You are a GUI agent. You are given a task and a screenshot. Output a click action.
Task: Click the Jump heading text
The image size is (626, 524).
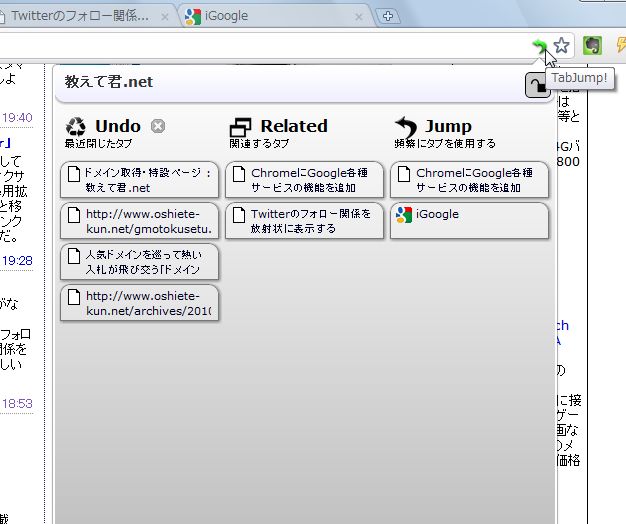448,126
